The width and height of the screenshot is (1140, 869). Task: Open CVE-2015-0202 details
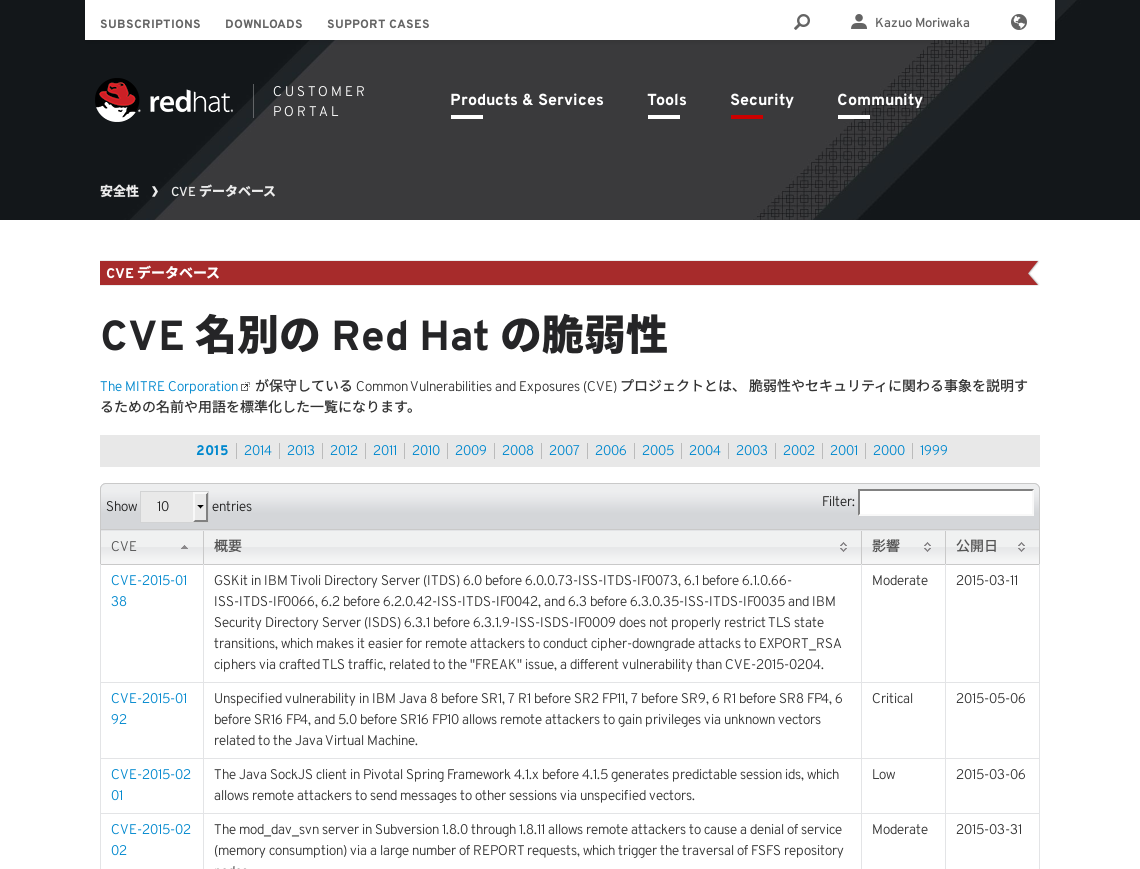pos(151,839)
